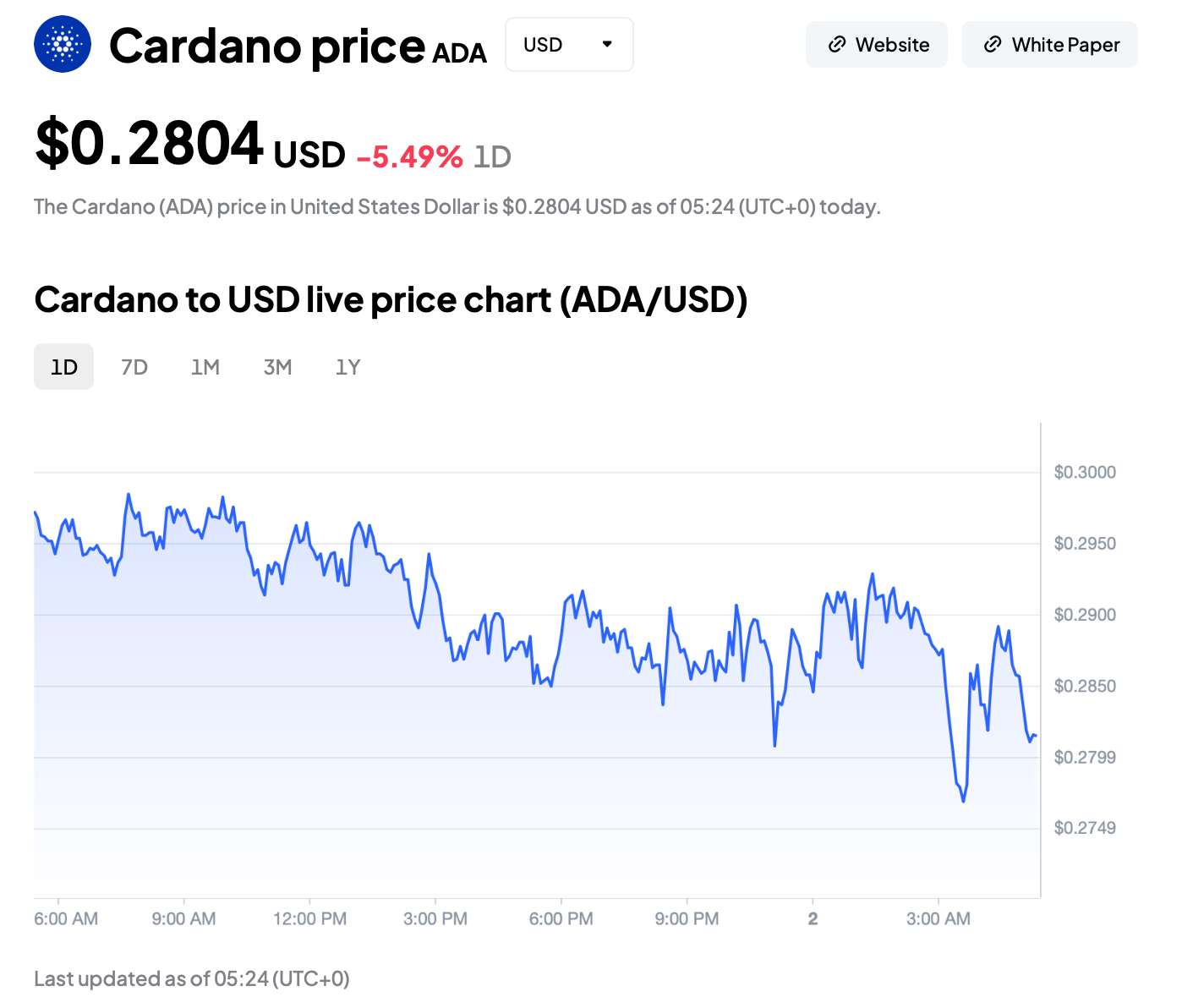
Task: Click the 6:00 AM time axis label
Action: (66, 918)
